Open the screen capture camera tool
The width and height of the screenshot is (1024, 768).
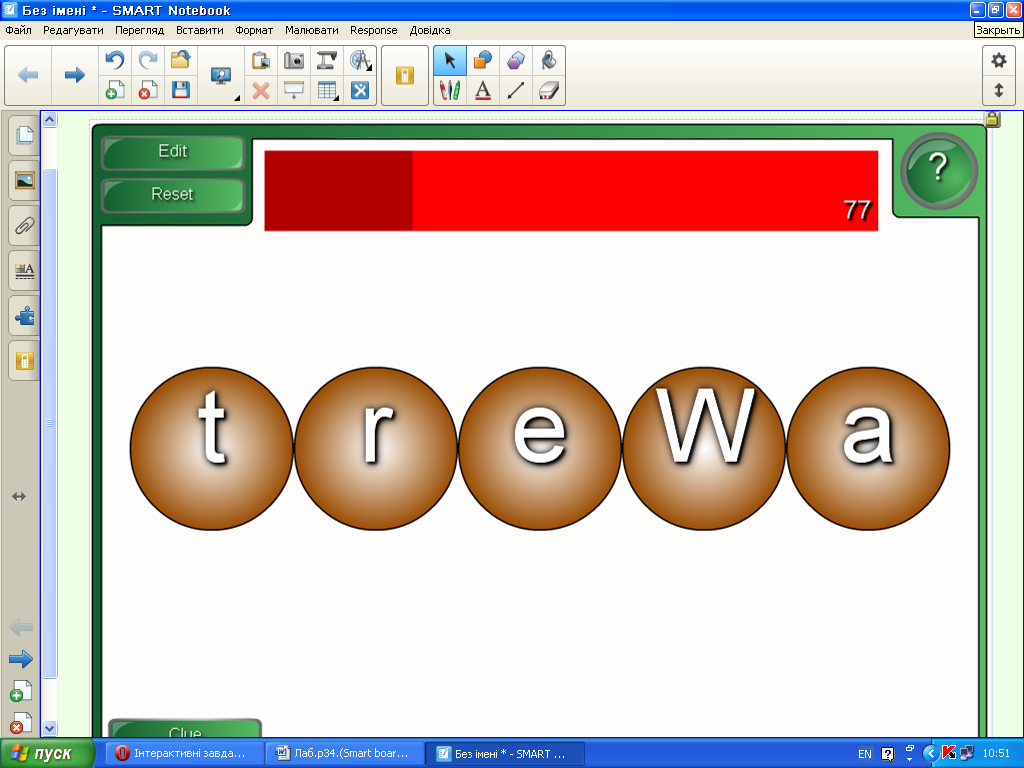[x=294, y=61]
